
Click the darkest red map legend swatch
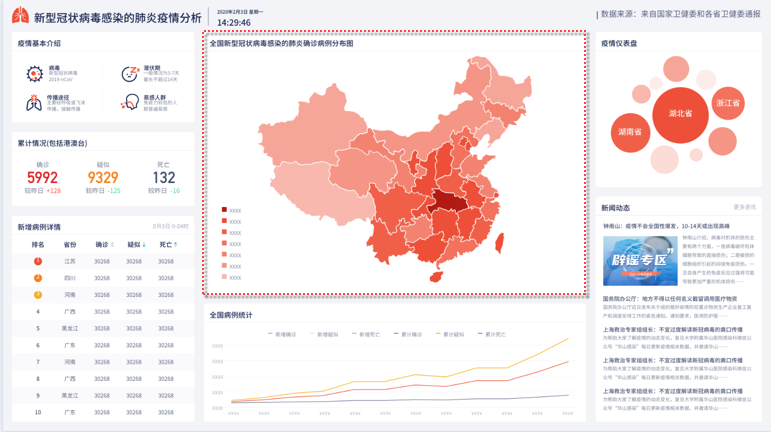[224, 210]
